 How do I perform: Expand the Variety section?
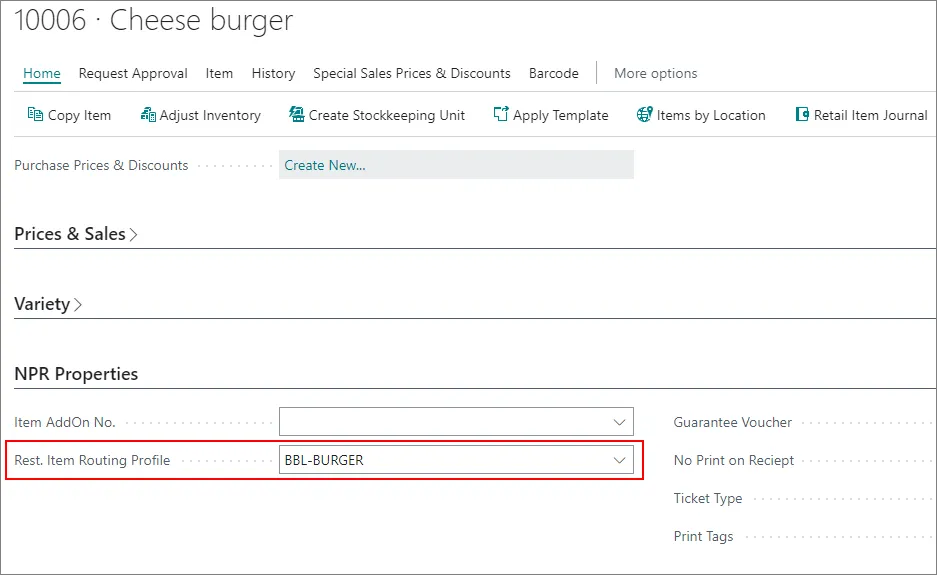pos(48,304)
